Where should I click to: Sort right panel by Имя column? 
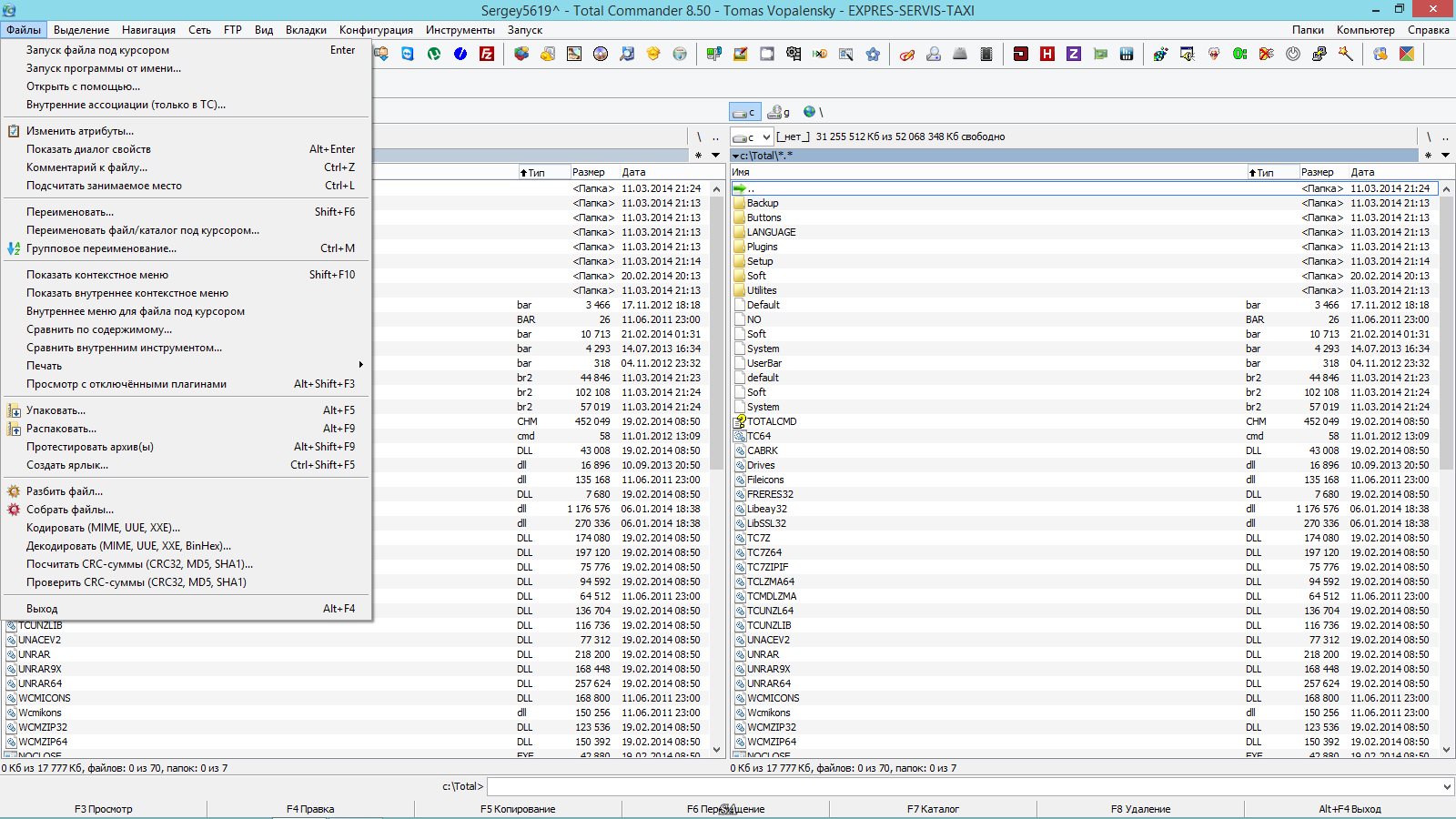point(988,172)
